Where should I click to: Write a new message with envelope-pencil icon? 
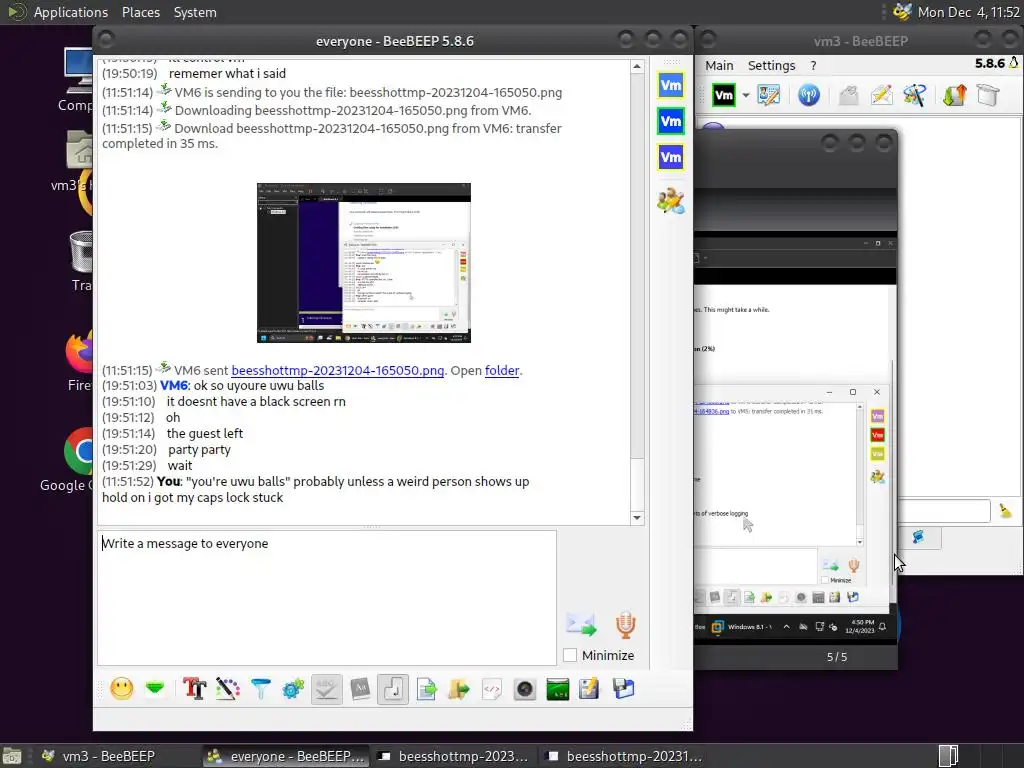coord(881,95)
